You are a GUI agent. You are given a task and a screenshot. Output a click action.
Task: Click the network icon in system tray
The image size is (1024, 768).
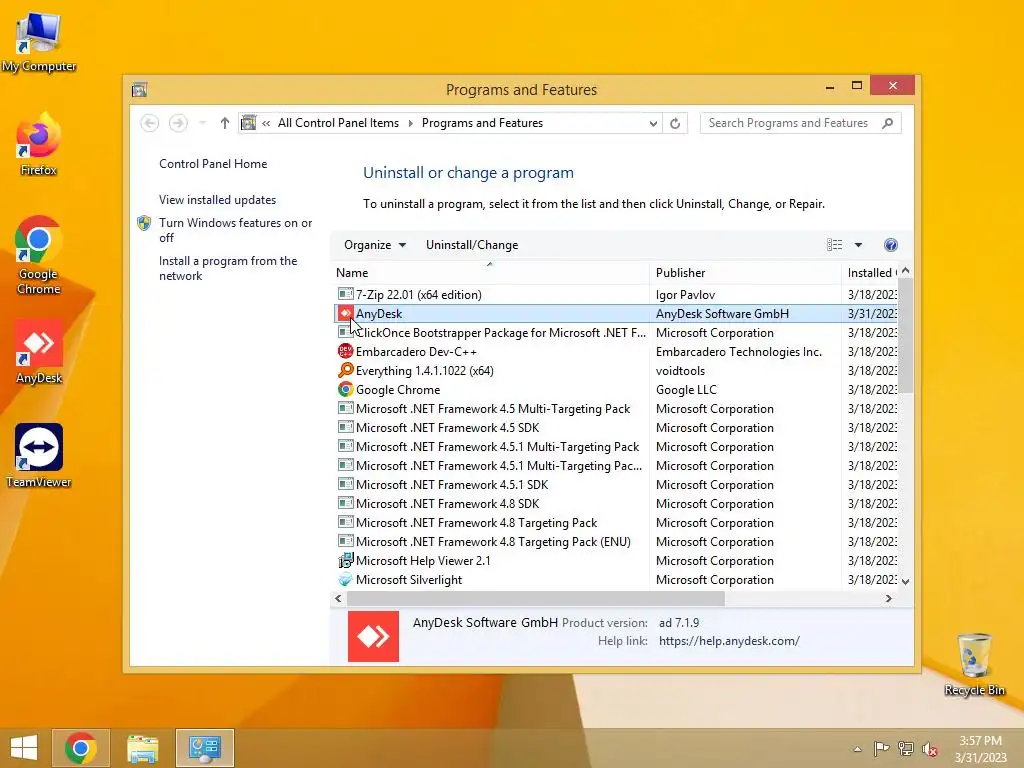(906, 749)
